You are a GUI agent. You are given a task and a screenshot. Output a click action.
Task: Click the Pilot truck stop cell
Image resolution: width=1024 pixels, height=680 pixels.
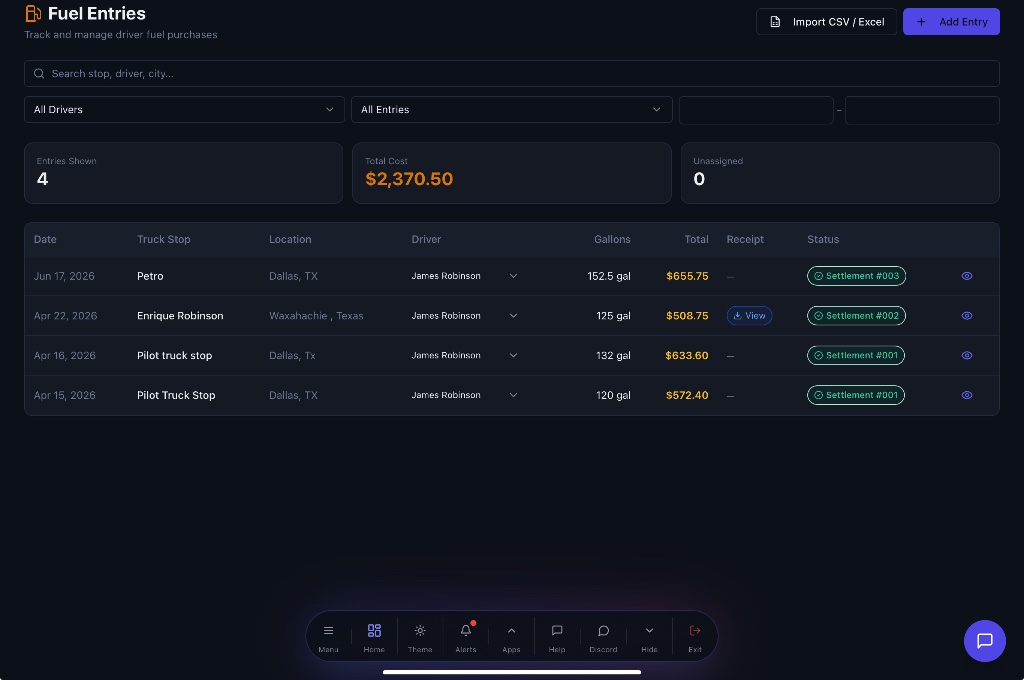[x=174, y=356]
